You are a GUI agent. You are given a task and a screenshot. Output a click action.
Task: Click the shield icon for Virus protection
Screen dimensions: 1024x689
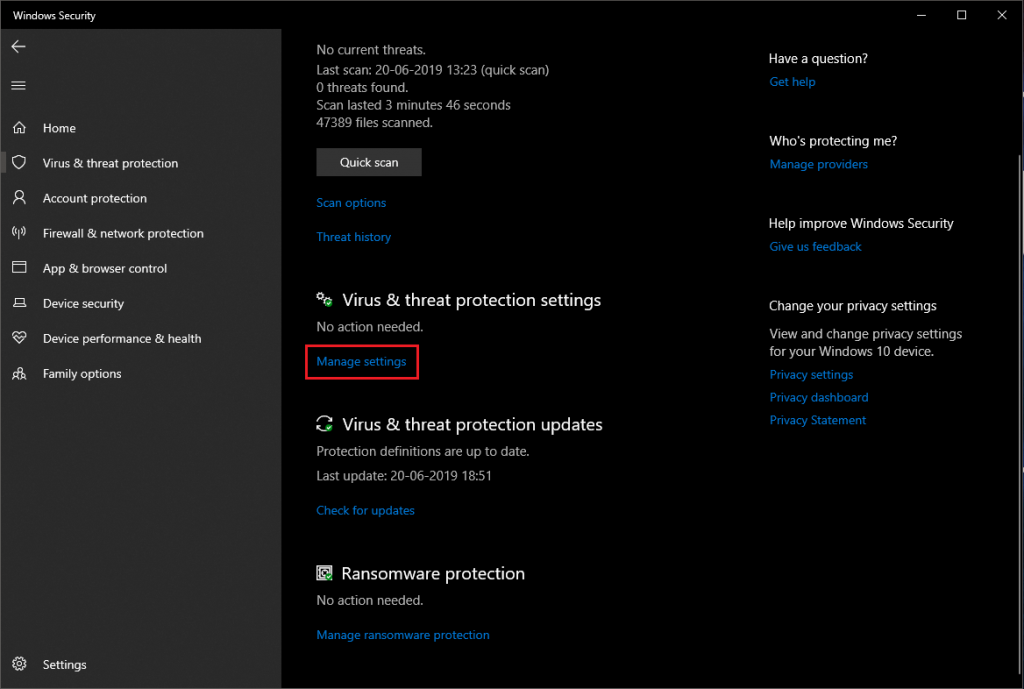click(20, 163)
